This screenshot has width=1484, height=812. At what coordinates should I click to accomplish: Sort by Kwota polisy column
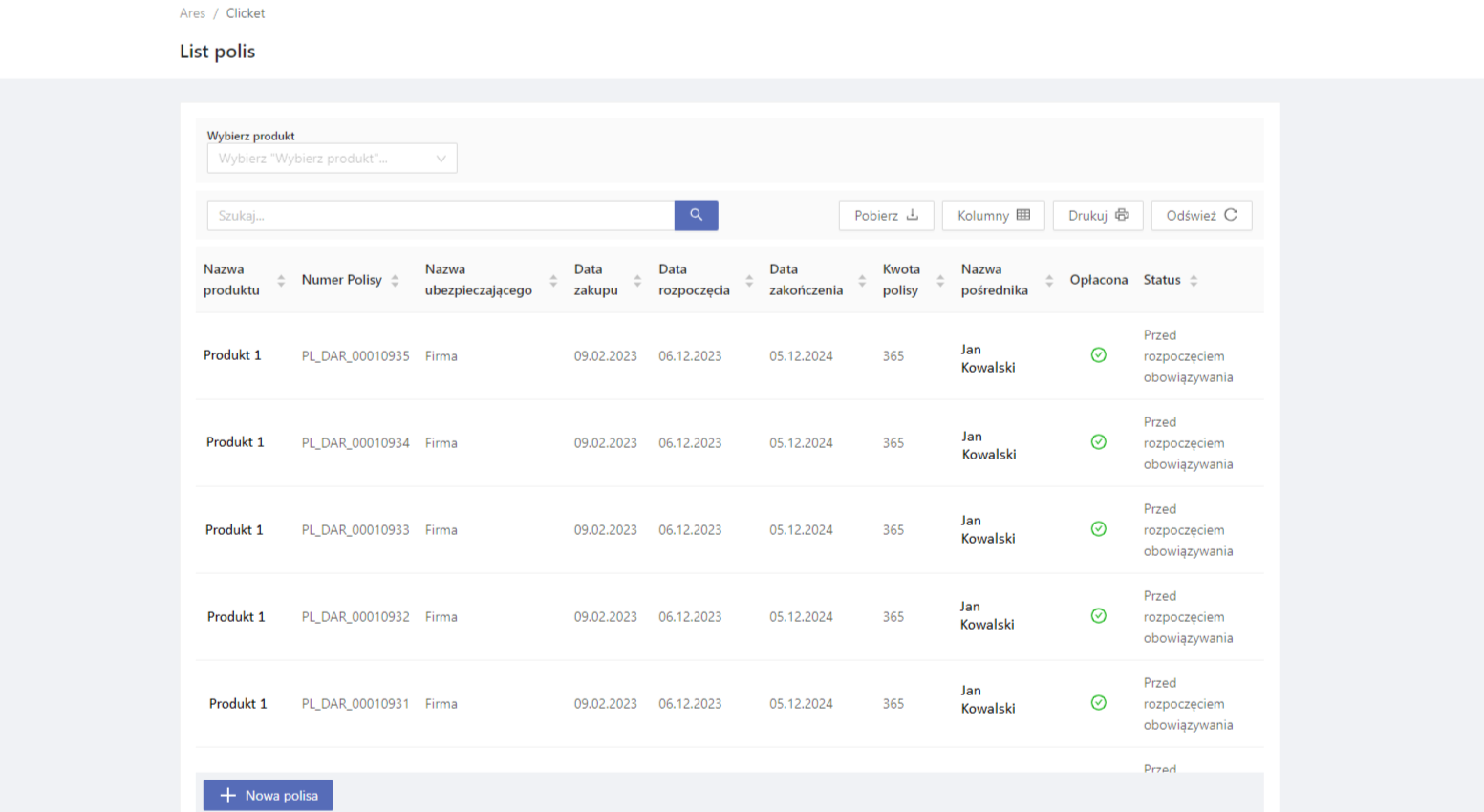point(940,280)
